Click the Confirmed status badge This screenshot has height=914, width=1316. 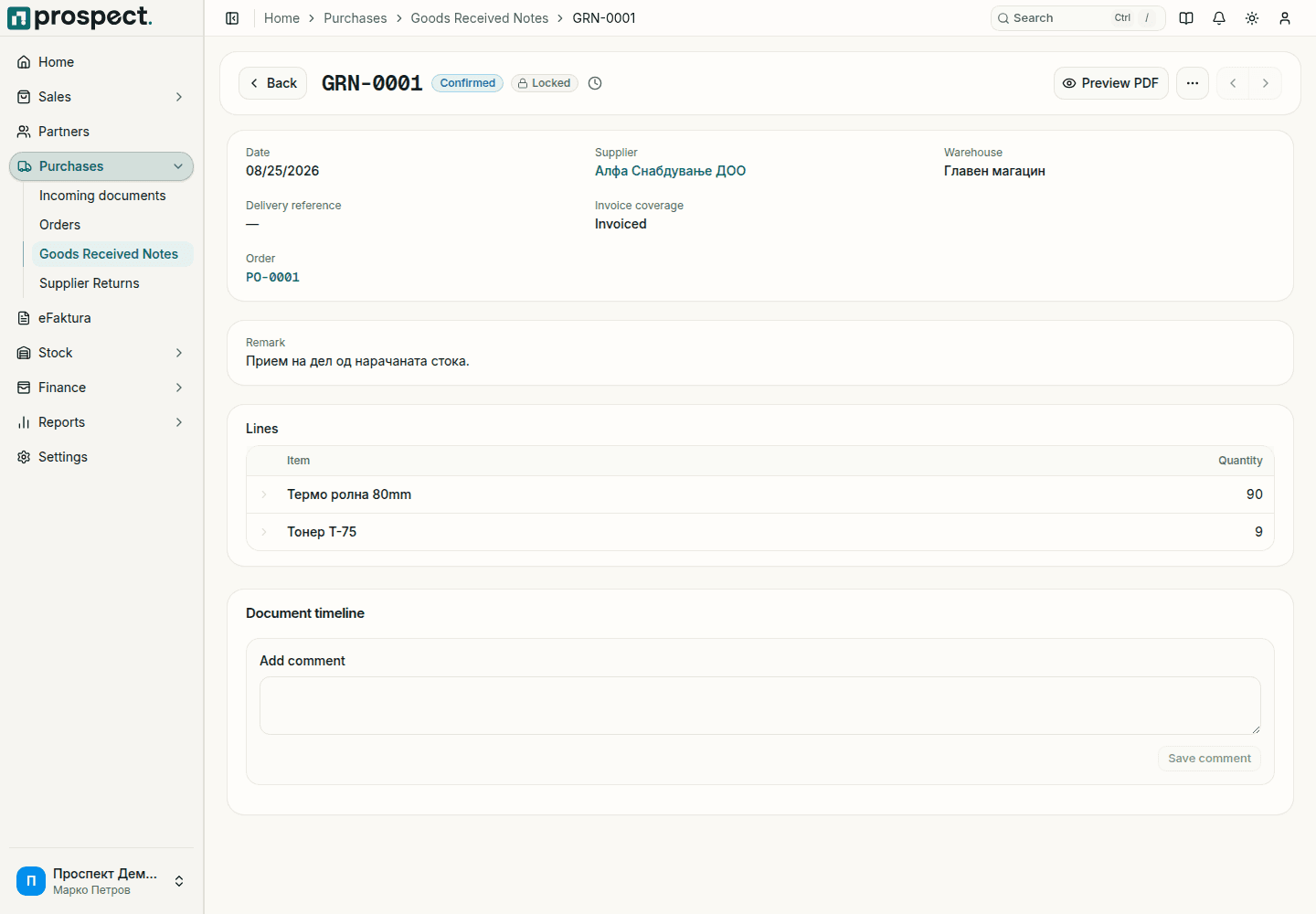[x=467, y=83]
